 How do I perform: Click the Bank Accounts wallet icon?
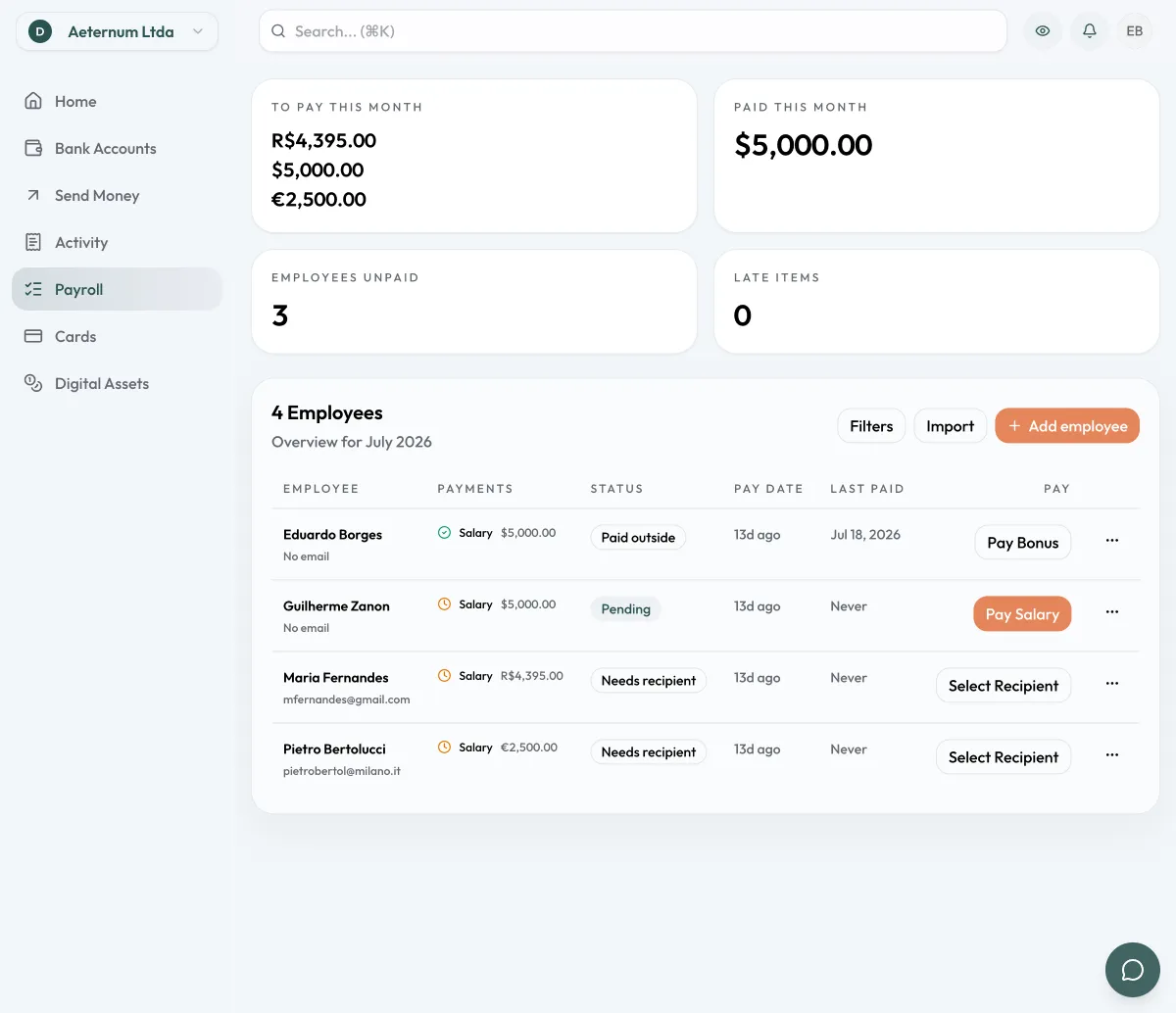tap(33, 148)
